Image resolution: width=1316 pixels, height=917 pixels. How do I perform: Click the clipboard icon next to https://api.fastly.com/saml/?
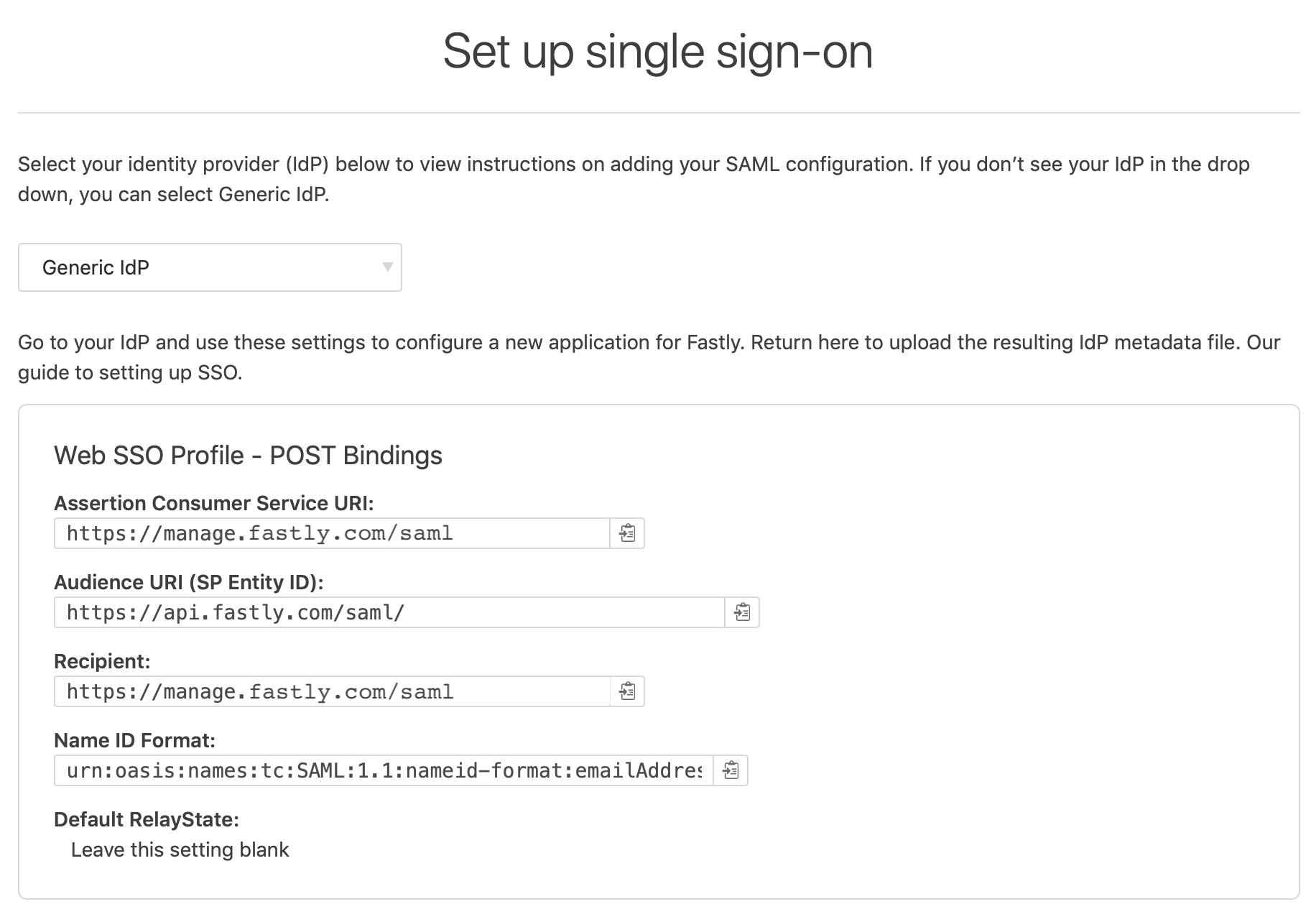(741, 613)
